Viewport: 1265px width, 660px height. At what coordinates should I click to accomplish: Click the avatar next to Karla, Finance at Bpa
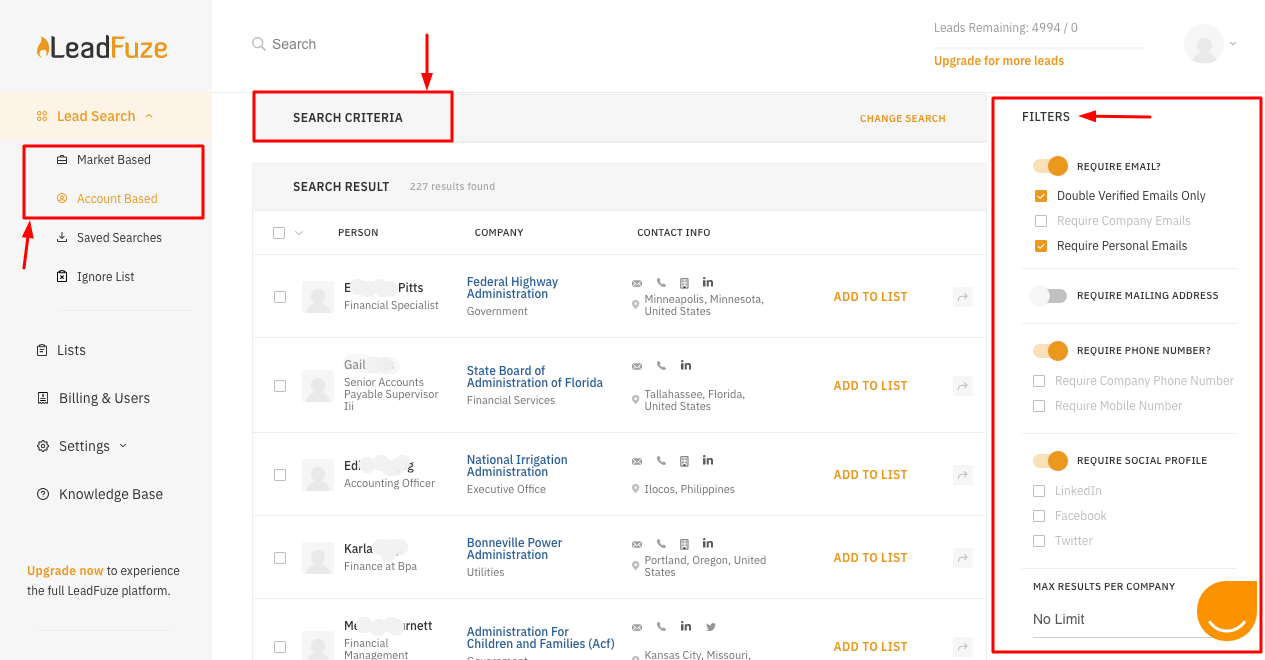318,558
